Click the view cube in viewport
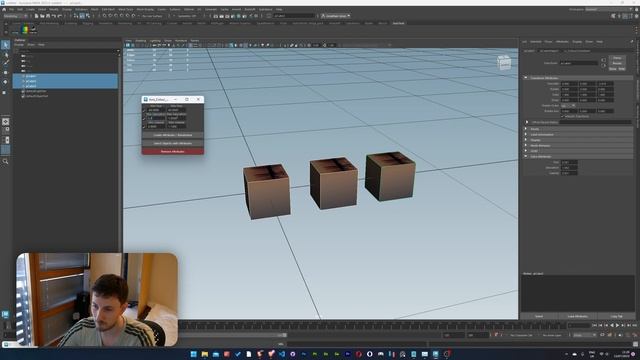The height and width of the screenshot is (360, 640). (x=504, y=62)
